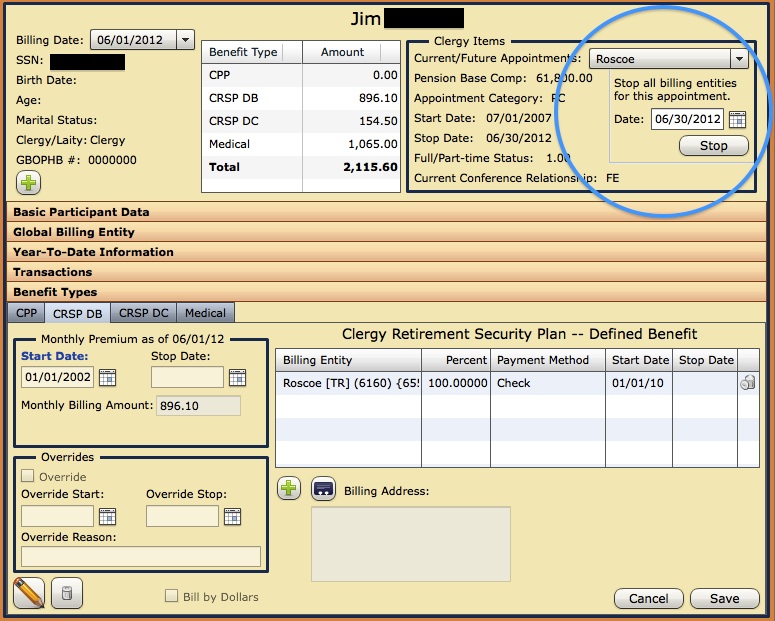775x621 pixels.
Task: Toggle the Override checkbox
Action: tap(28, 476)
